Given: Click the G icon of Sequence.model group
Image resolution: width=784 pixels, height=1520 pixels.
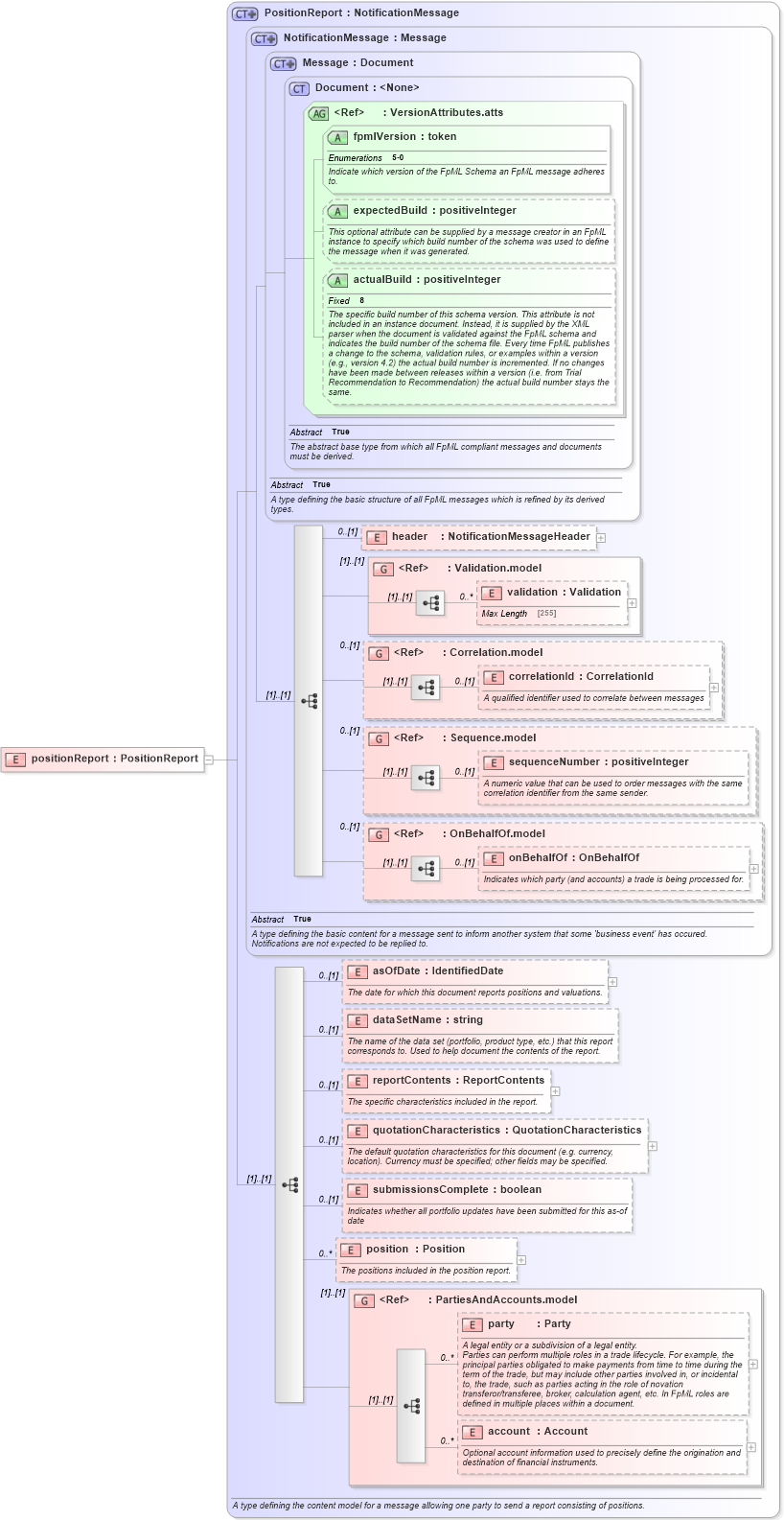Looking at the screenshot, I should pos(378,738).
